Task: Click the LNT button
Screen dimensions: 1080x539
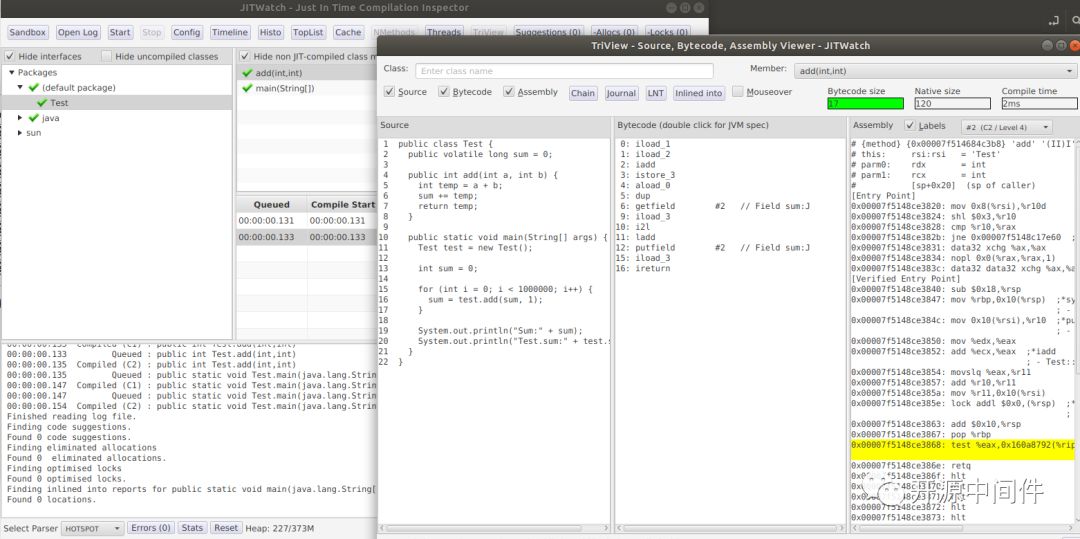Action: pyautogui.click(x=656, y=93)
